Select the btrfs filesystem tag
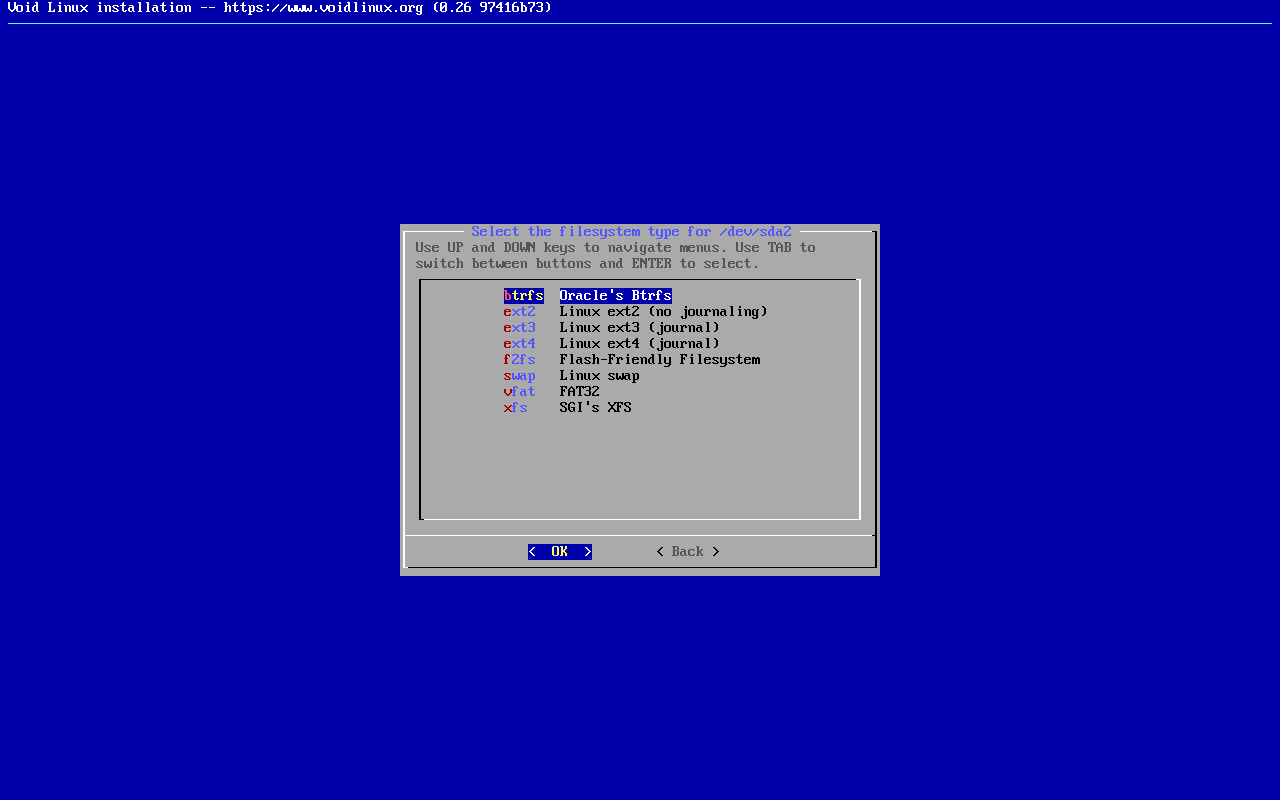1280x800 pixels. 523,296
